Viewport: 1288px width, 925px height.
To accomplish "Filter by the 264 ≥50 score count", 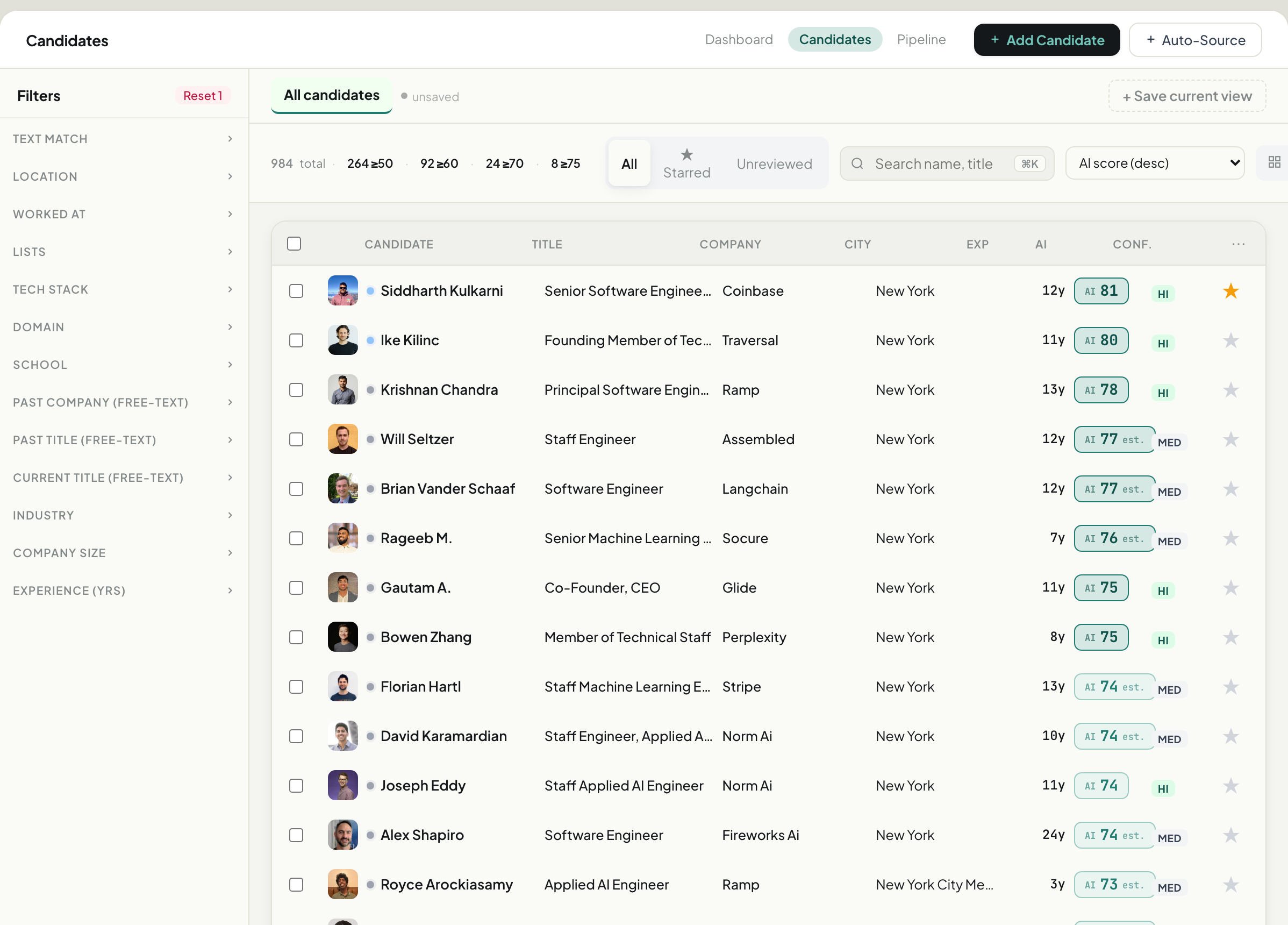I will coord(370,163).
